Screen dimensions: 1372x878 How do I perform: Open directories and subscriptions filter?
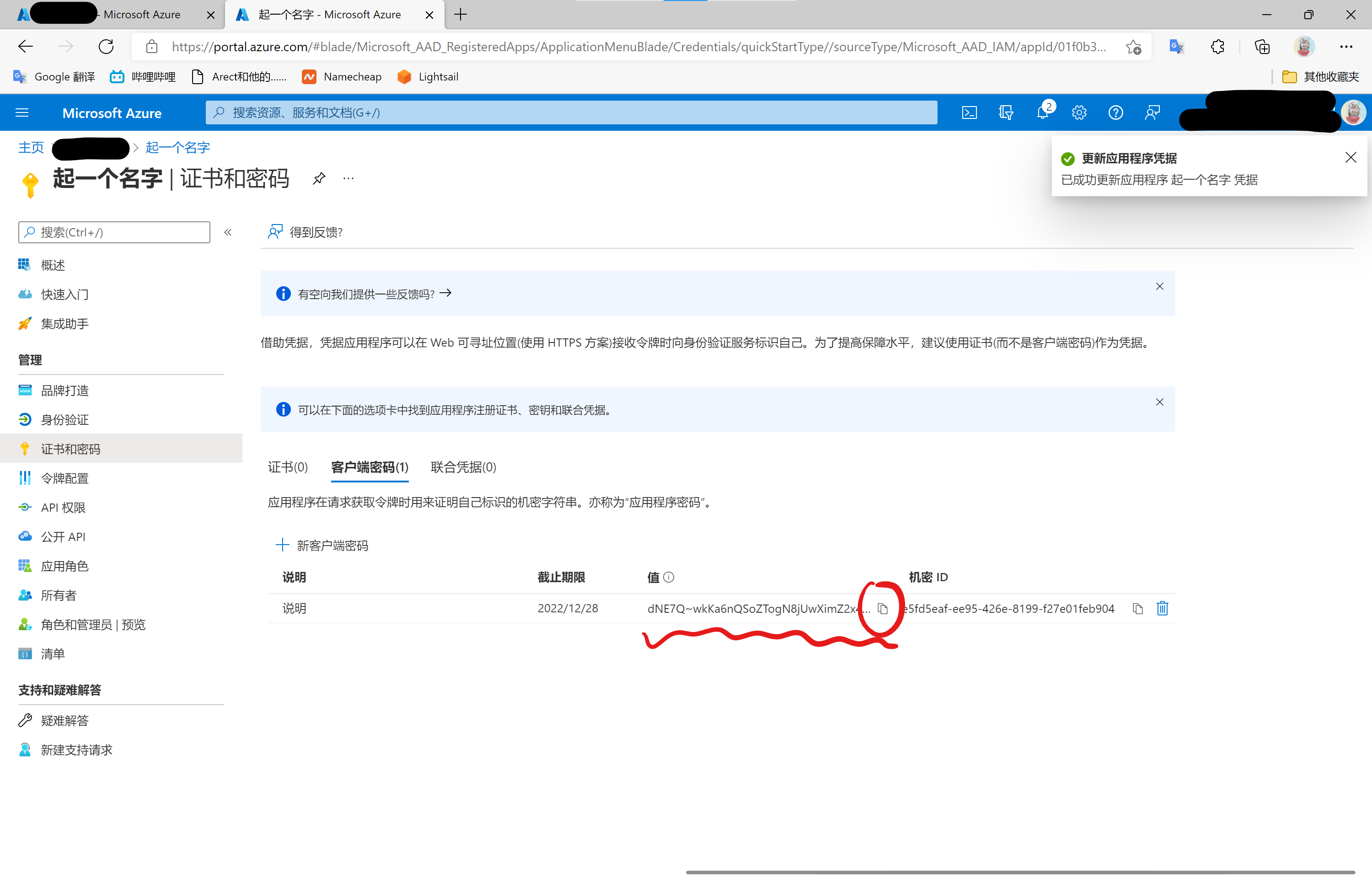tap(1006, 113)
